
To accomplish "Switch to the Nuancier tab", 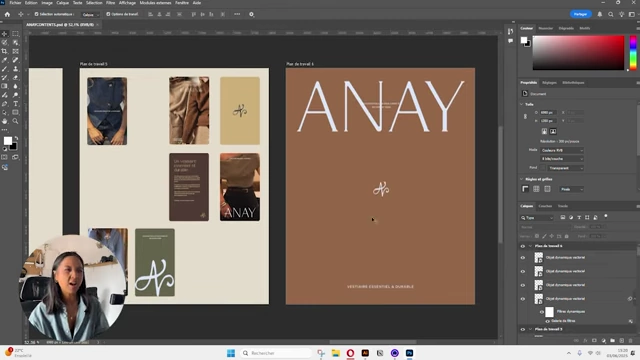I will pos(545,29).
